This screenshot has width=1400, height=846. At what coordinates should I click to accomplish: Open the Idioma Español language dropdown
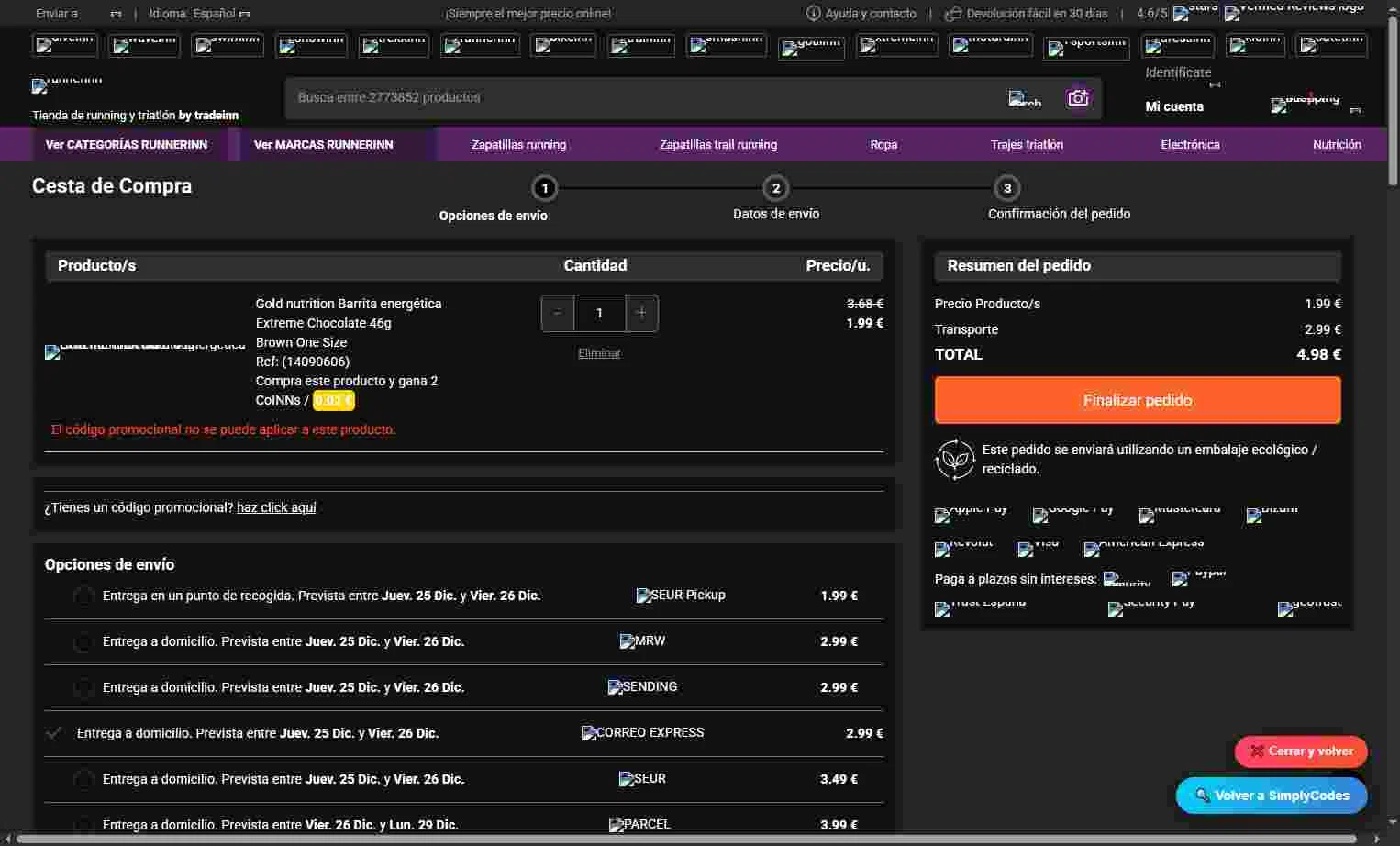click(199, 14)
